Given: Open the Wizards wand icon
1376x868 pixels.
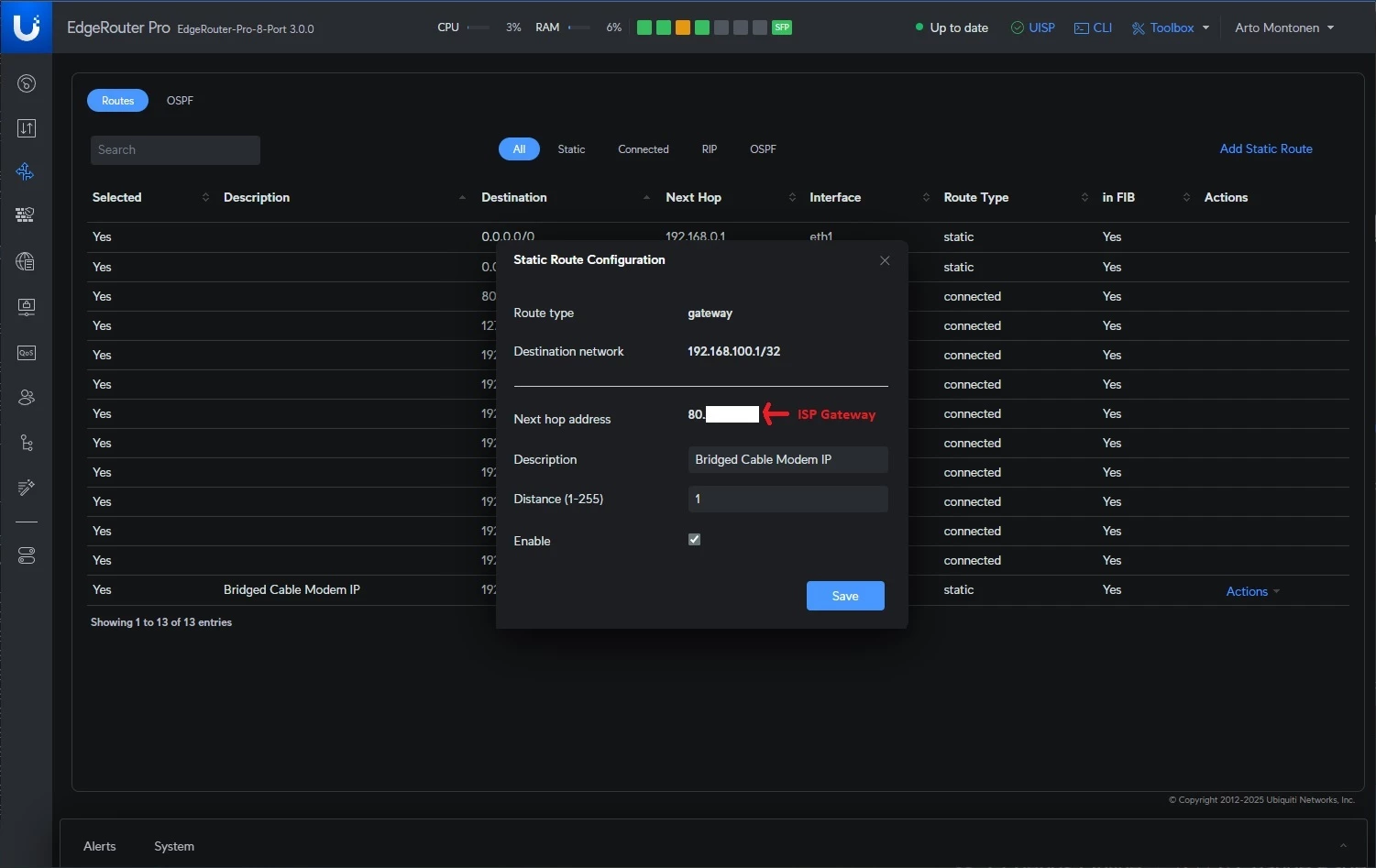Looking at the screenshot, I should 27,488.
